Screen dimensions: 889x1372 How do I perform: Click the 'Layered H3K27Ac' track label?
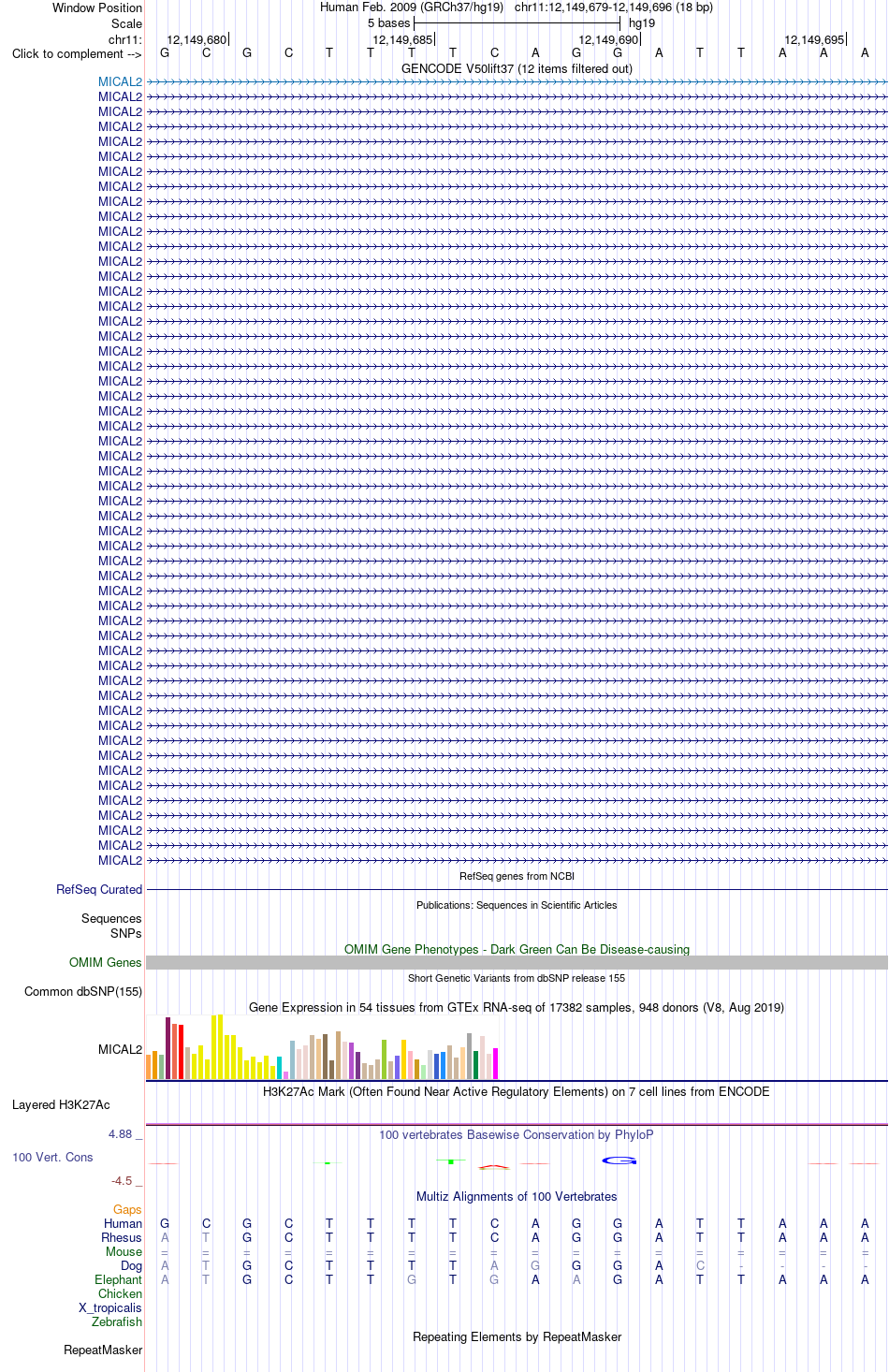[61, 1105]
